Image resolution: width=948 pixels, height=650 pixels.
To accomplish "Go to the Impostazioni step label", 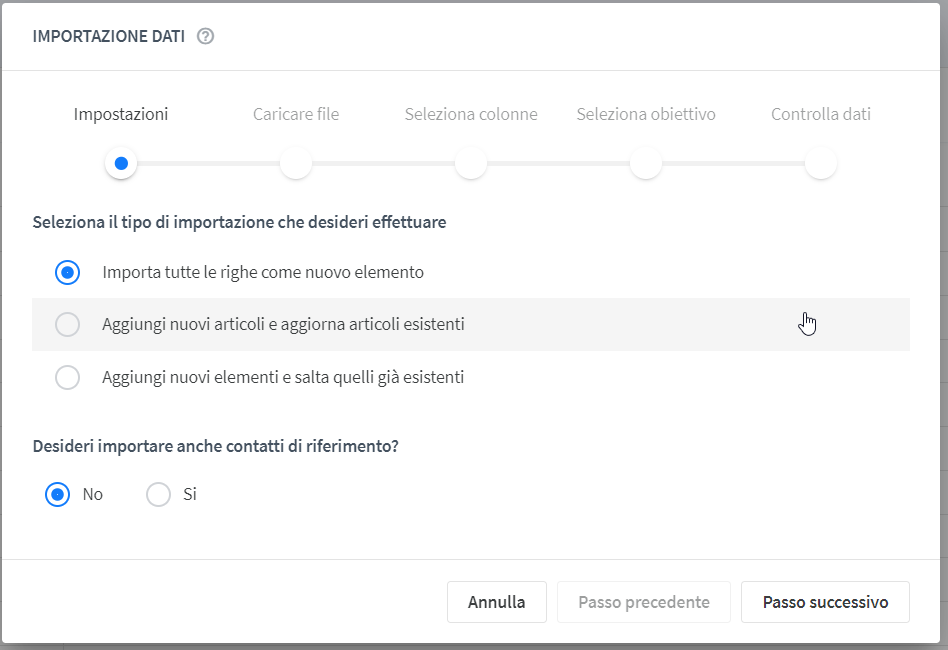I will (x=121, y=114).
